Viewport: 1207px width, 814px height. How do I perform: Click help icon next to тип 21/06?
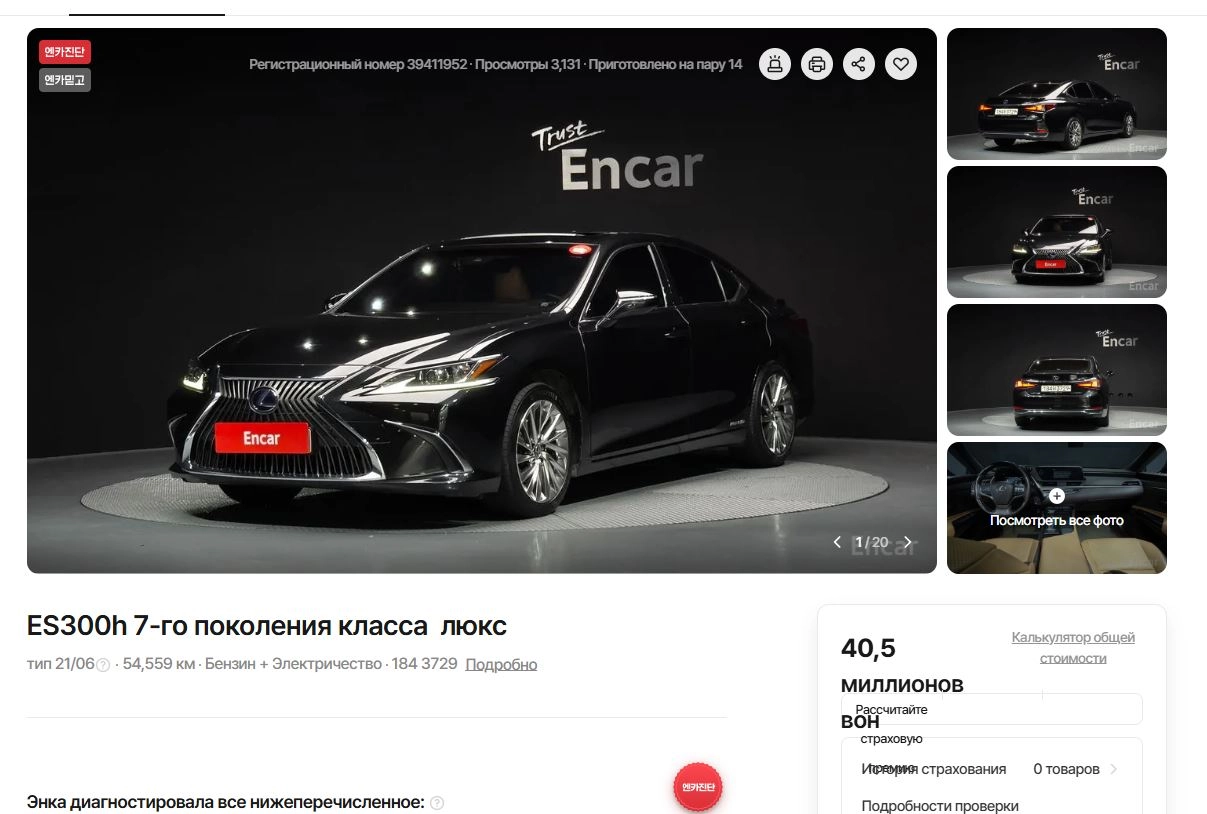[103, 665]
